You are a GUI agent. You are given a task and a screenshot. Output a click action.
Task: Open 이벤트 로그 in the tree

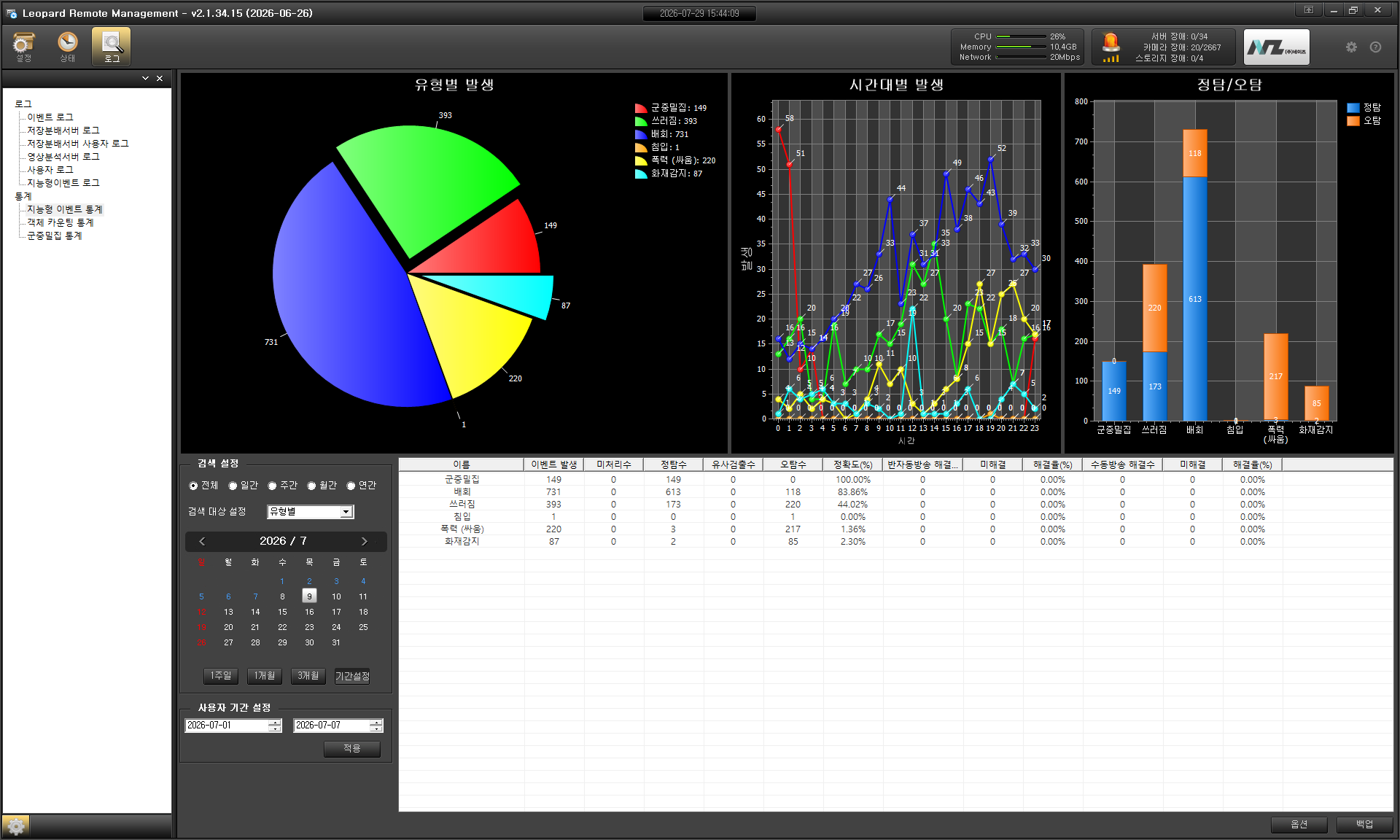[x=50, y=117]
